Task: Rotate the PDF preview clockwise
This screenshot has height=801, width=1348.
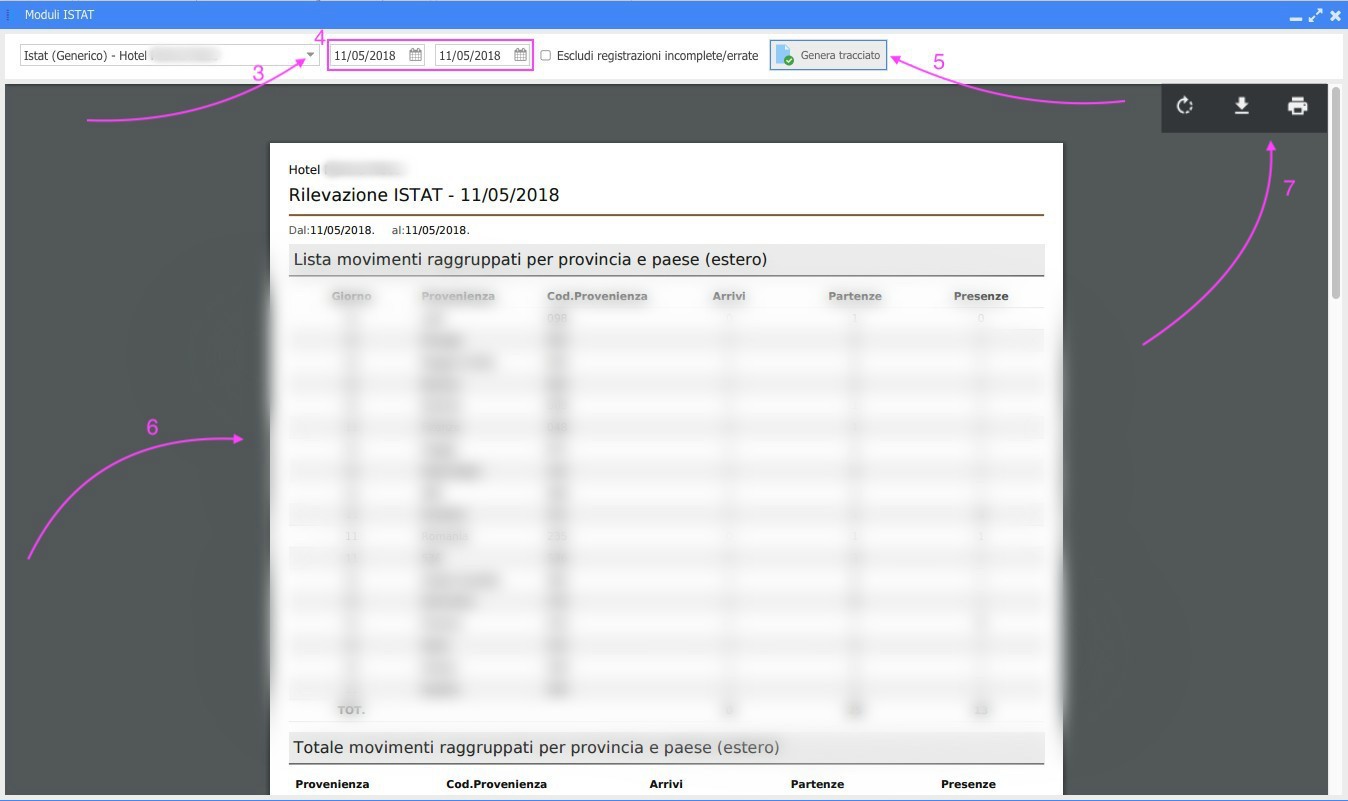Action: coord(1185,106)
